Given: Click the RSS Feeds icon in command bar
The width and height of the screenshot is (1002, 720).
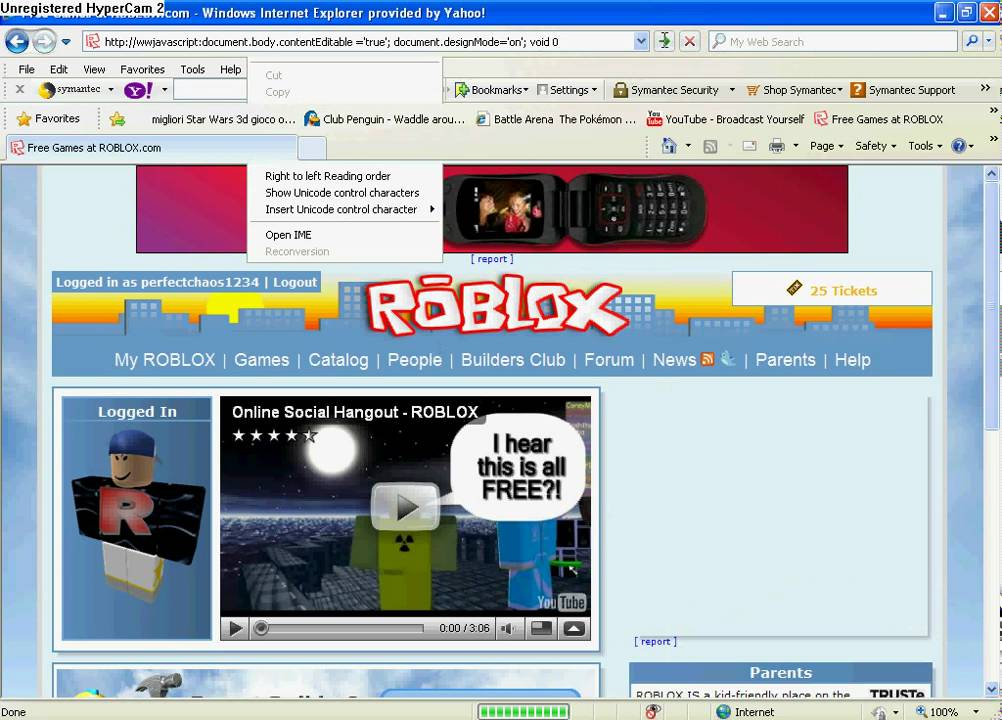Looking at the screenshot, I should click(x=710, y=146).
